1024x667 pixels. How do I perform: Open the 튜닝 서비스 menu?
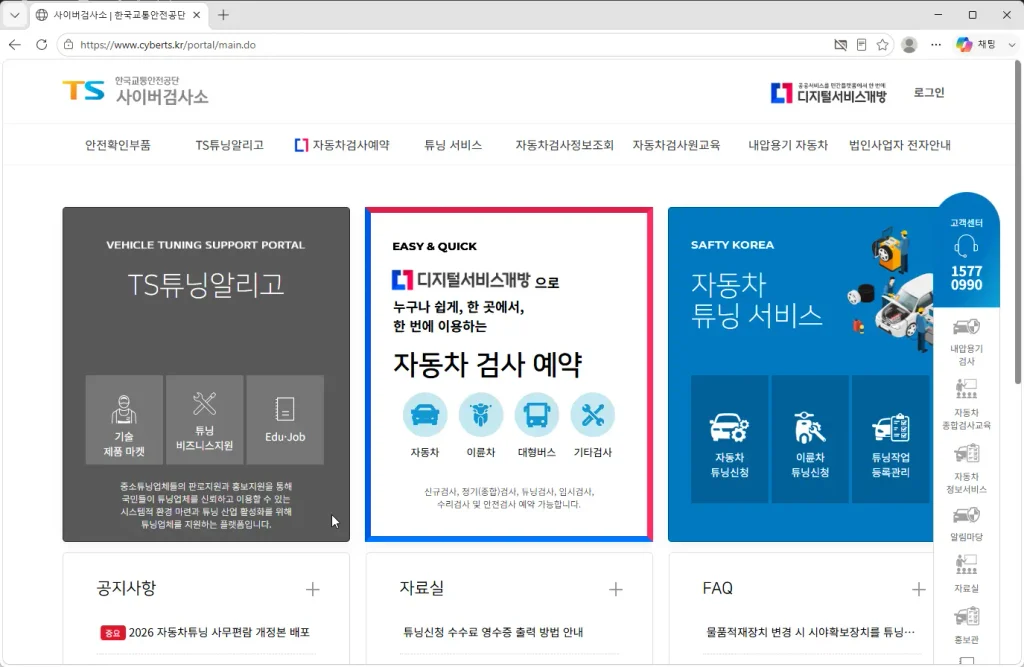[453, 145]
